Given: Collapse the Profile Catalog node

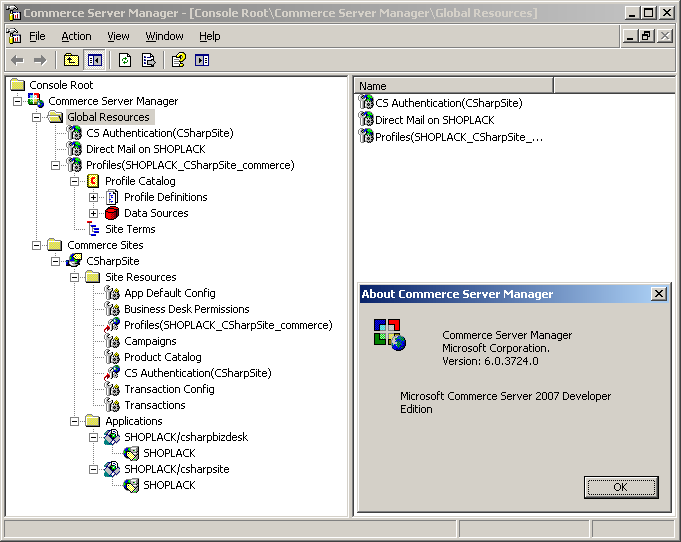Looking at the screenshot, I should click(74, 182).
